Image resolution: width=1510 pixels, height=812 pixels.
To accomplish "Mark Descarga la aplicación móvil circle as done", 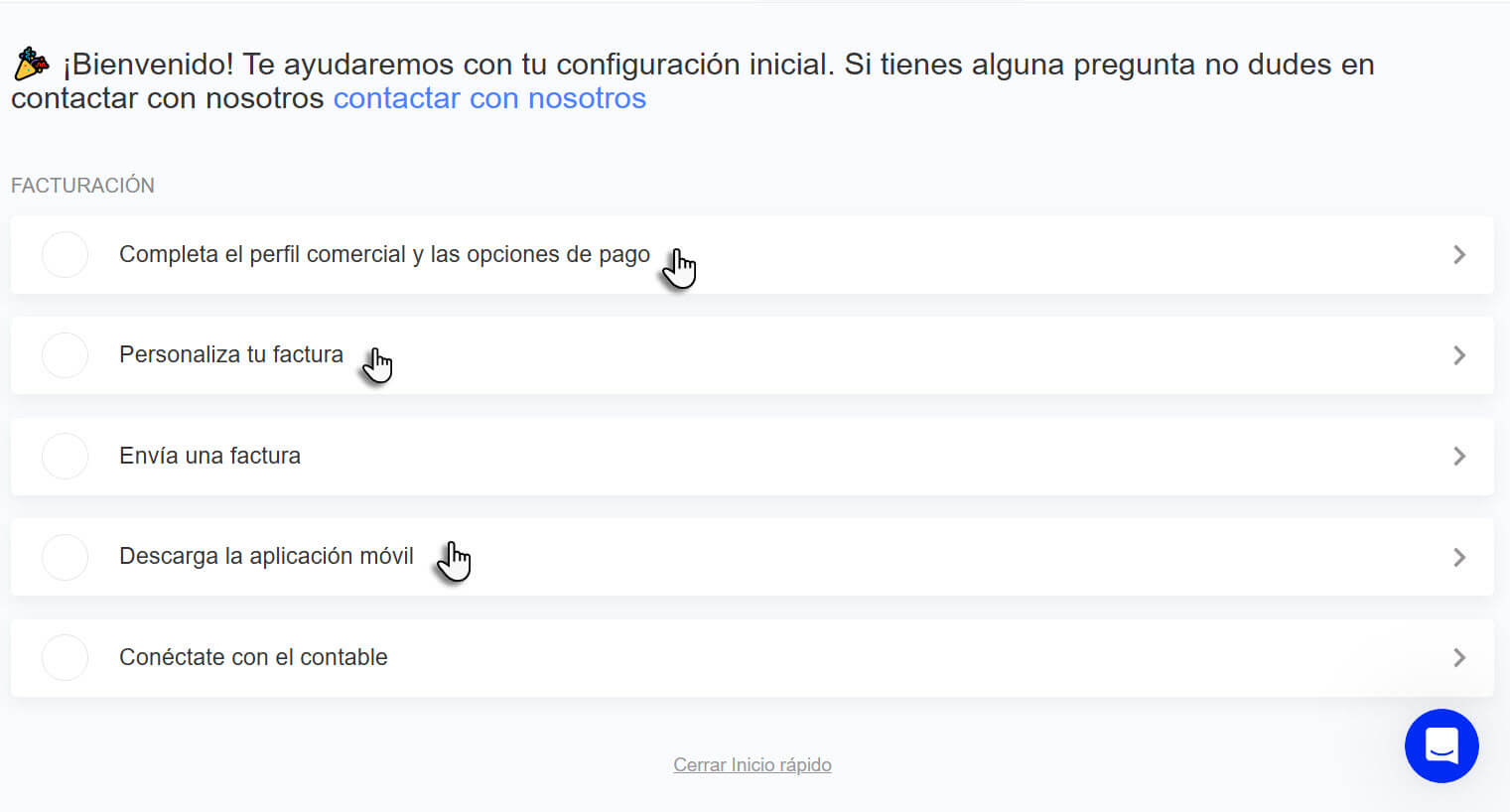I will [65, 557].
